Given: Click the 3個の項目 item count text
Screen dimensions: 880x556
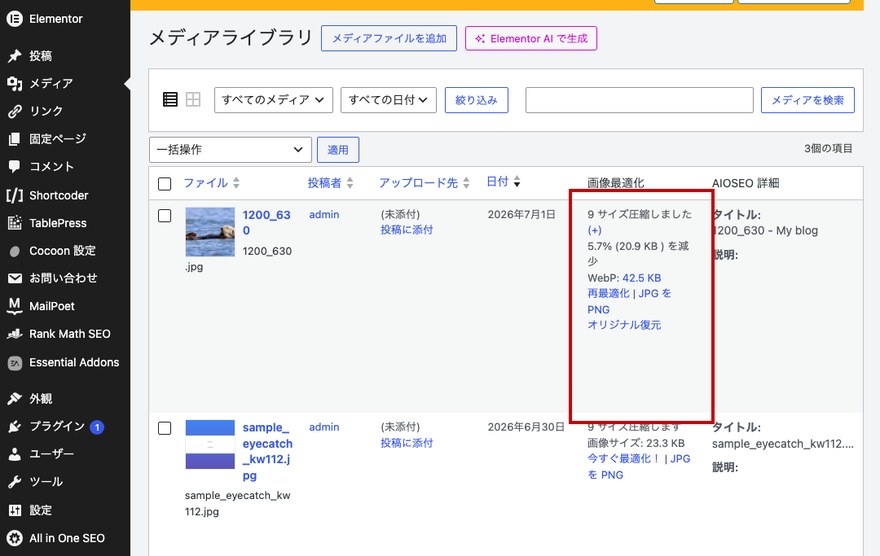Looking at the screenshot, I should pyautogui.click(x=828, y=148).
